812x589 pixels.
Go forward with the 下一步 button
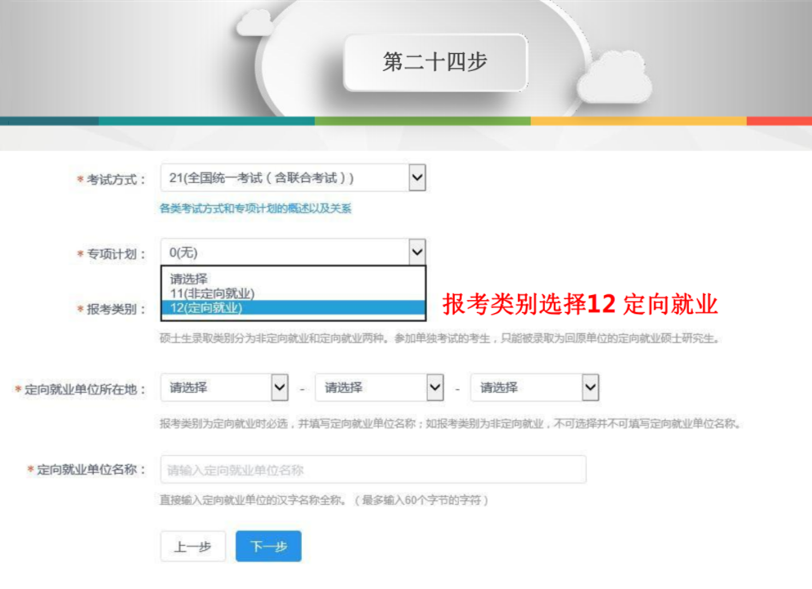click(268, 546)
